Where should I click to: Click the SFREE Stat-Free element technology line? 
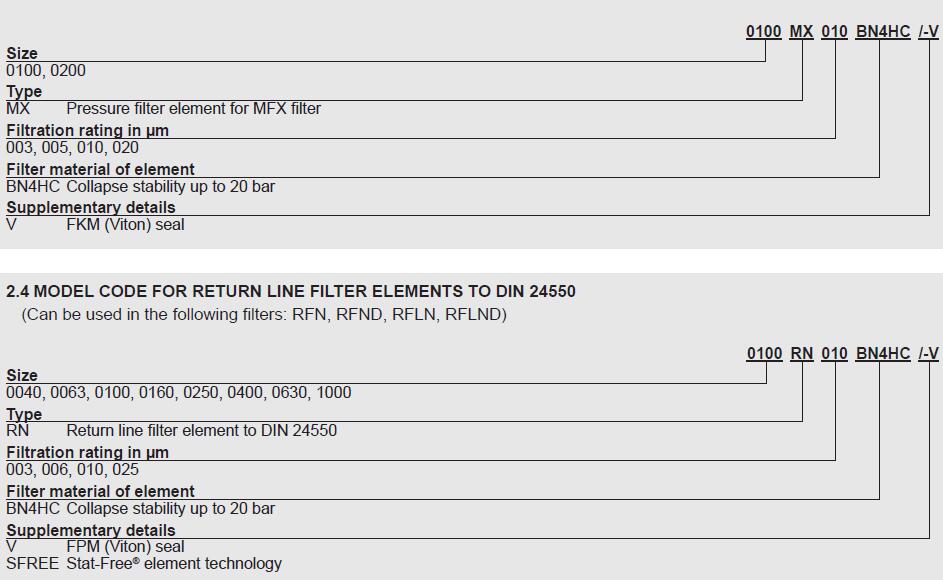pos(144,564)
